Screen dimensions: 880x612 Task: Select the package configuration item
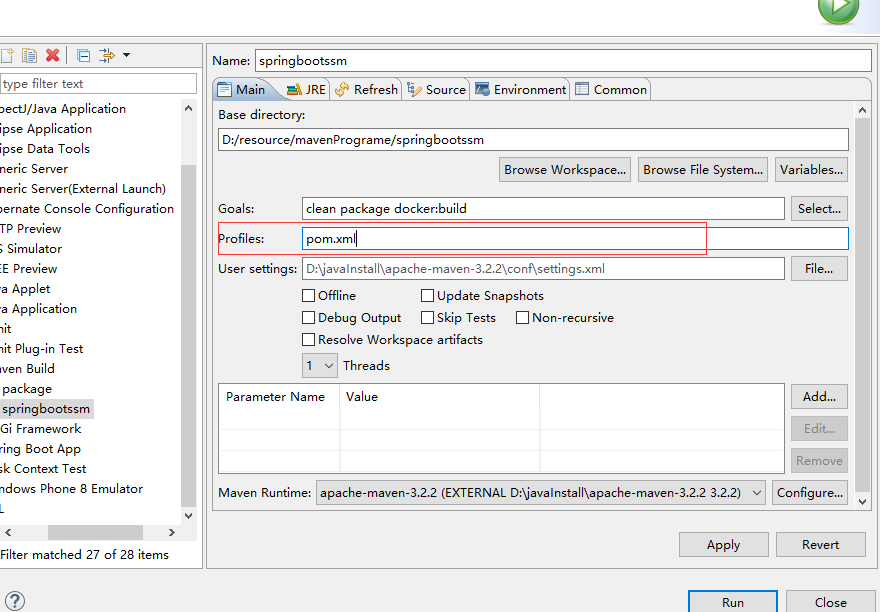coord(26,389)
